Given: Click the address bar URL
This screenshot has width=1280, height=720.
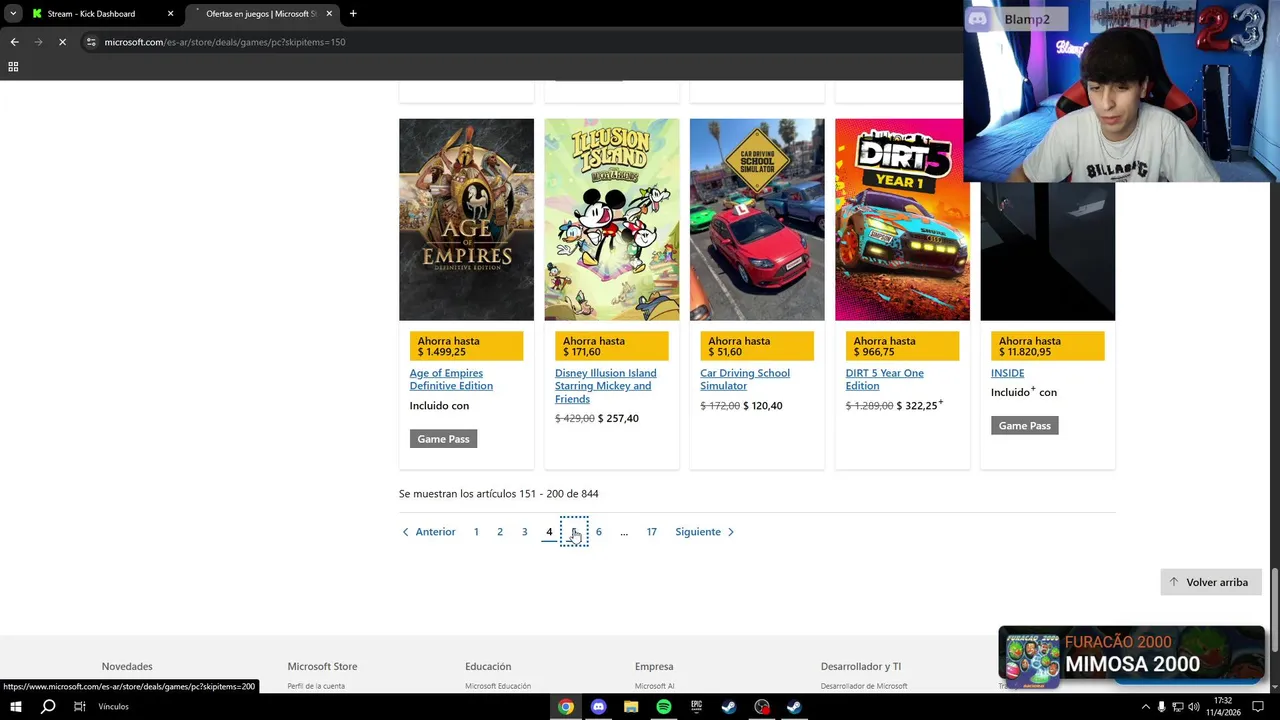Looking at the screenshot, I should (x=225, y=42).
